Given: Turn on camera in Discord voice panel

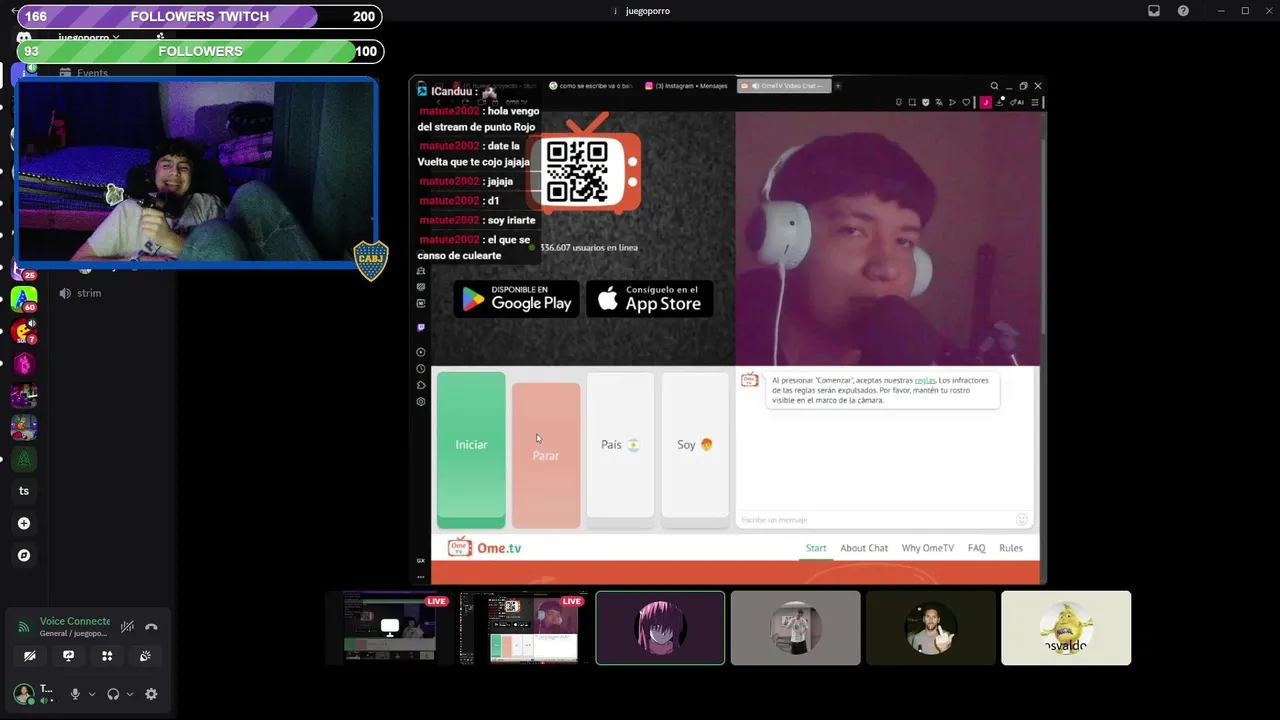Looking at the screenshot, I should [29, 656].
